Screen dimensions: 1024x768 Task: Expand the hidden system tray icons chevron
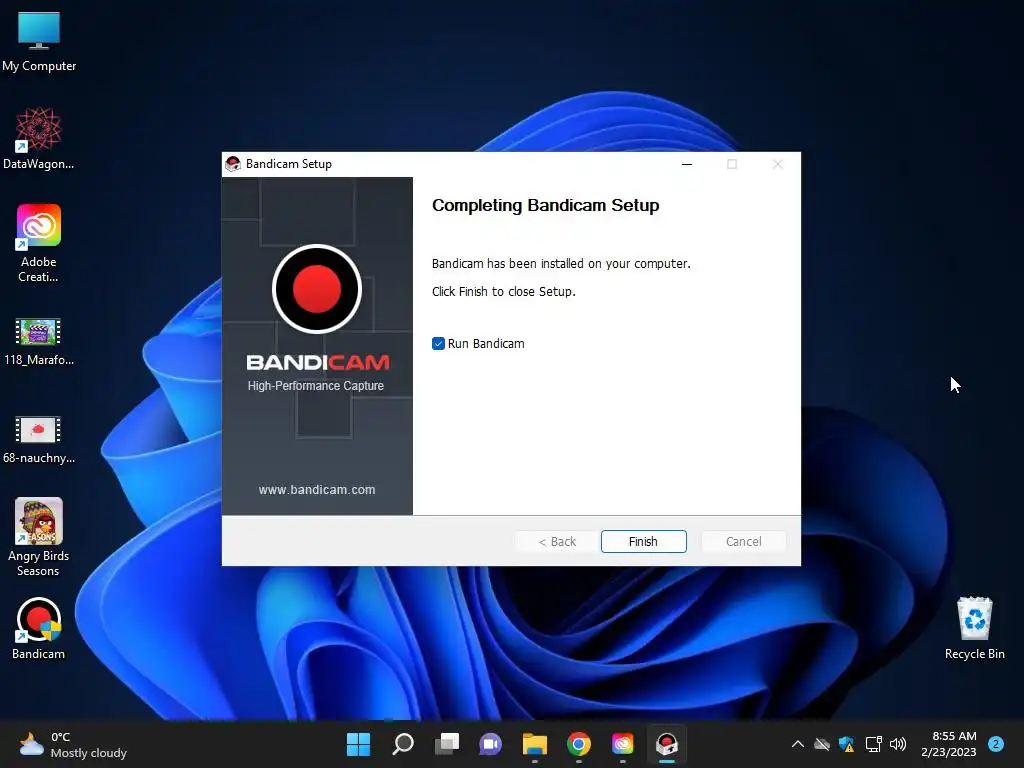tap(797, 744)
